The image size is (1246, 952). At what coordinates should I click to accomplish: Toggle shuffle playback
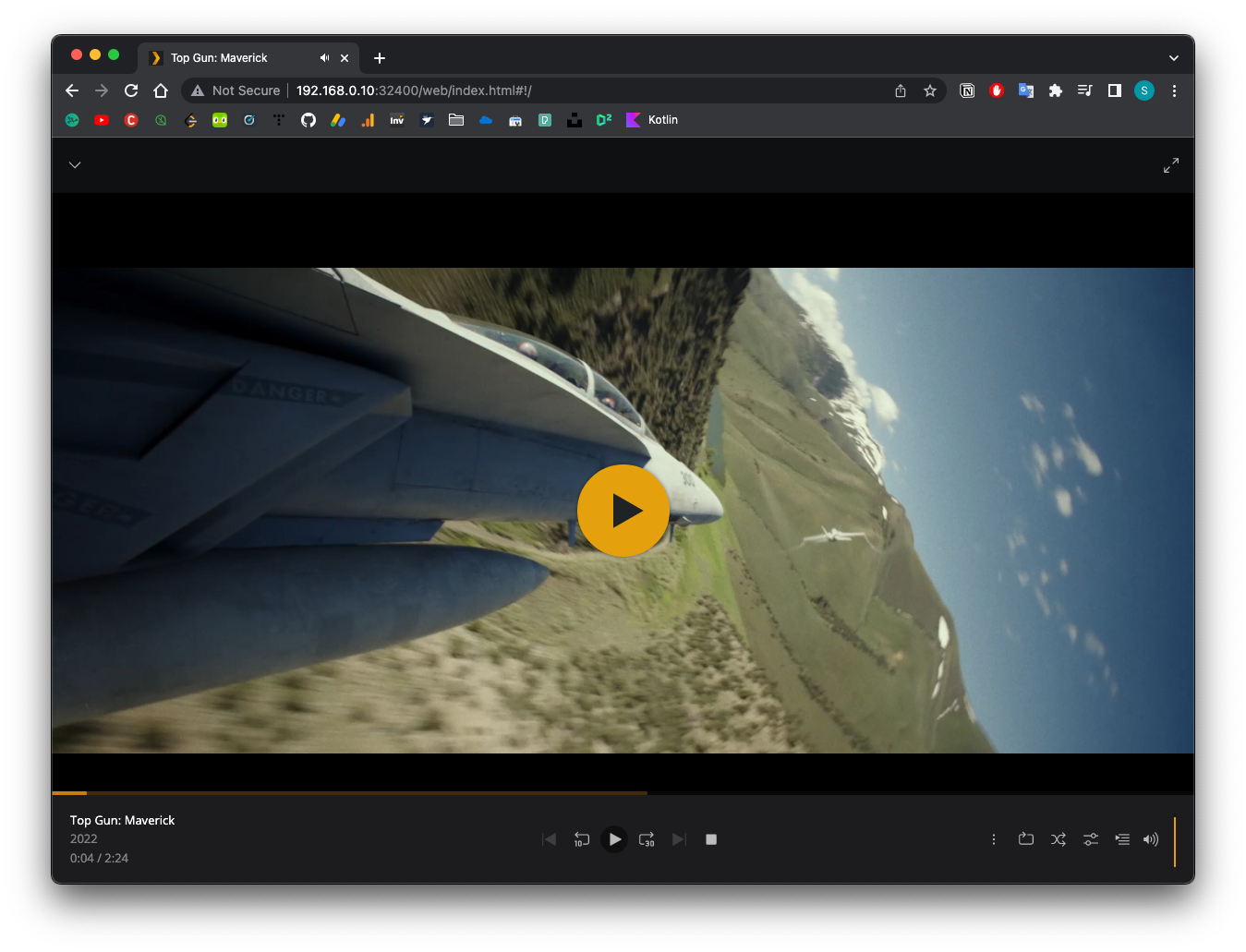tap(1058, 839)
